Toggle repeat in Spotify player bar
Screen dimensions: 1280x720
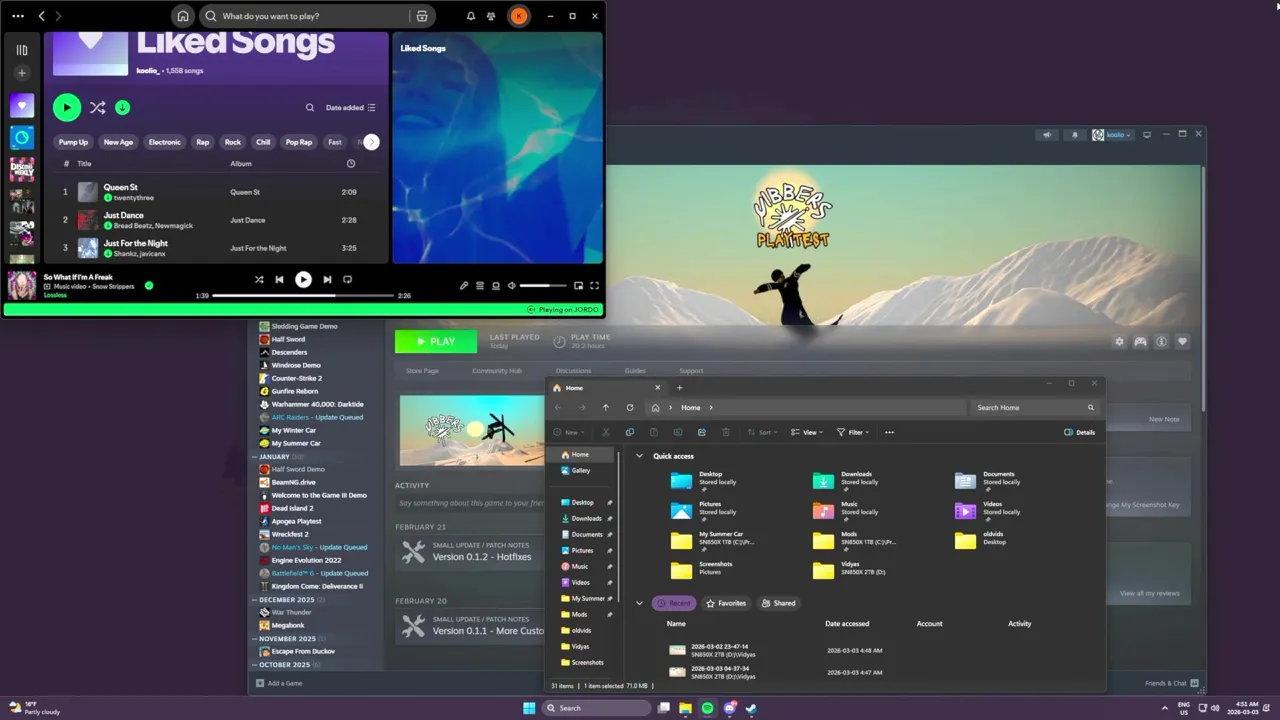point(348,280)
